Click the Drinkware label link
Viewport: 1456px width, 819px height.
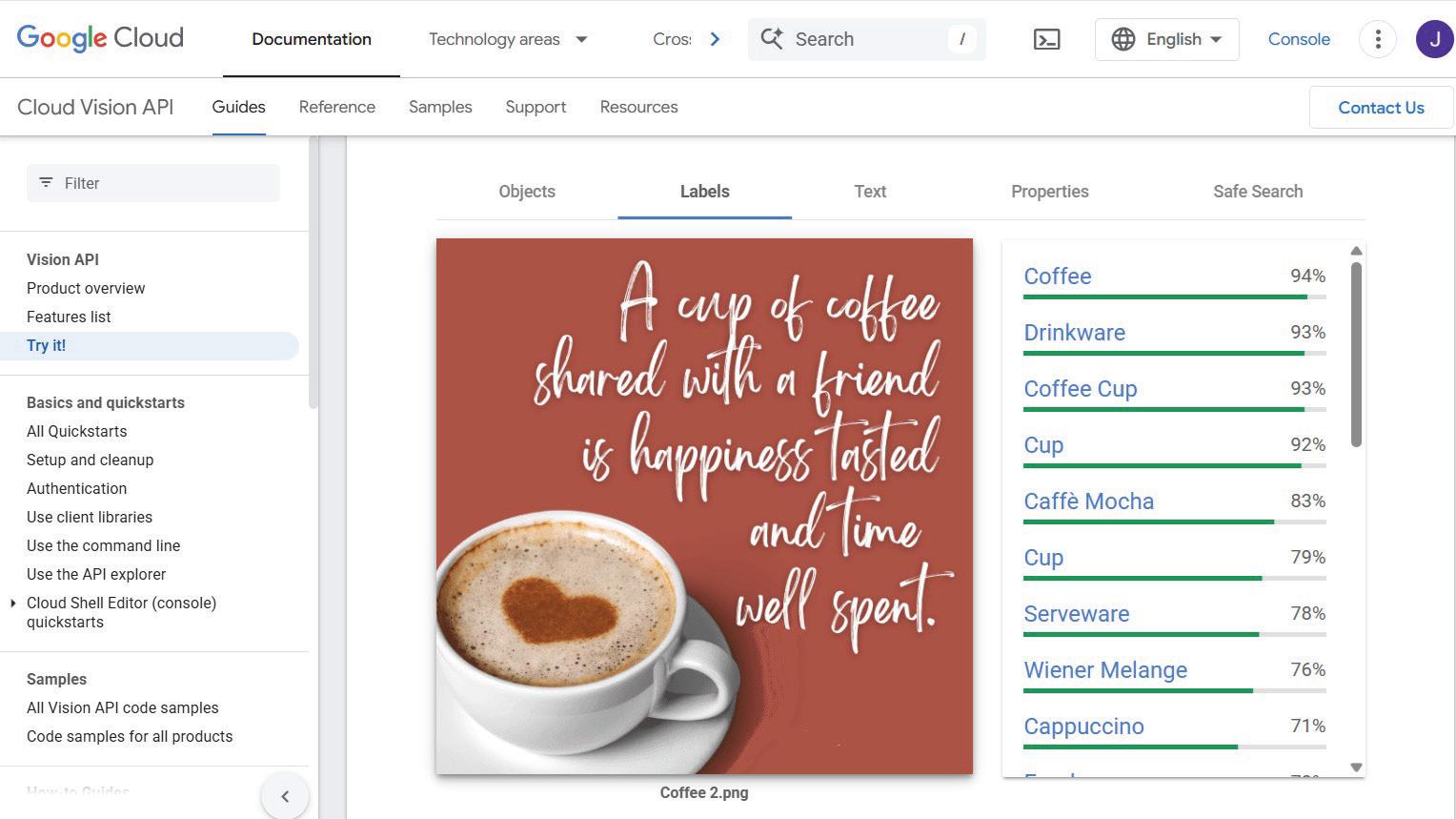[1074, 333]
